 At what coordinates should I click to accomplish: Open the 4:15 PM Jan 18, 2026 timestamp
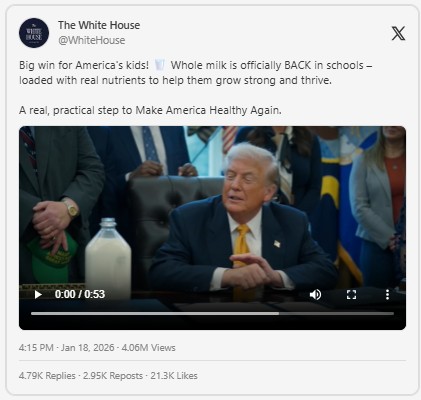coord(67,348)
